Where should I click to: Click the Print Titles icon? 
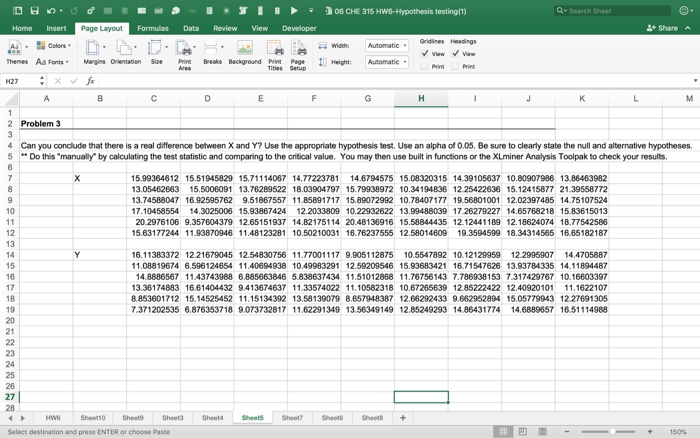point(275,48)
